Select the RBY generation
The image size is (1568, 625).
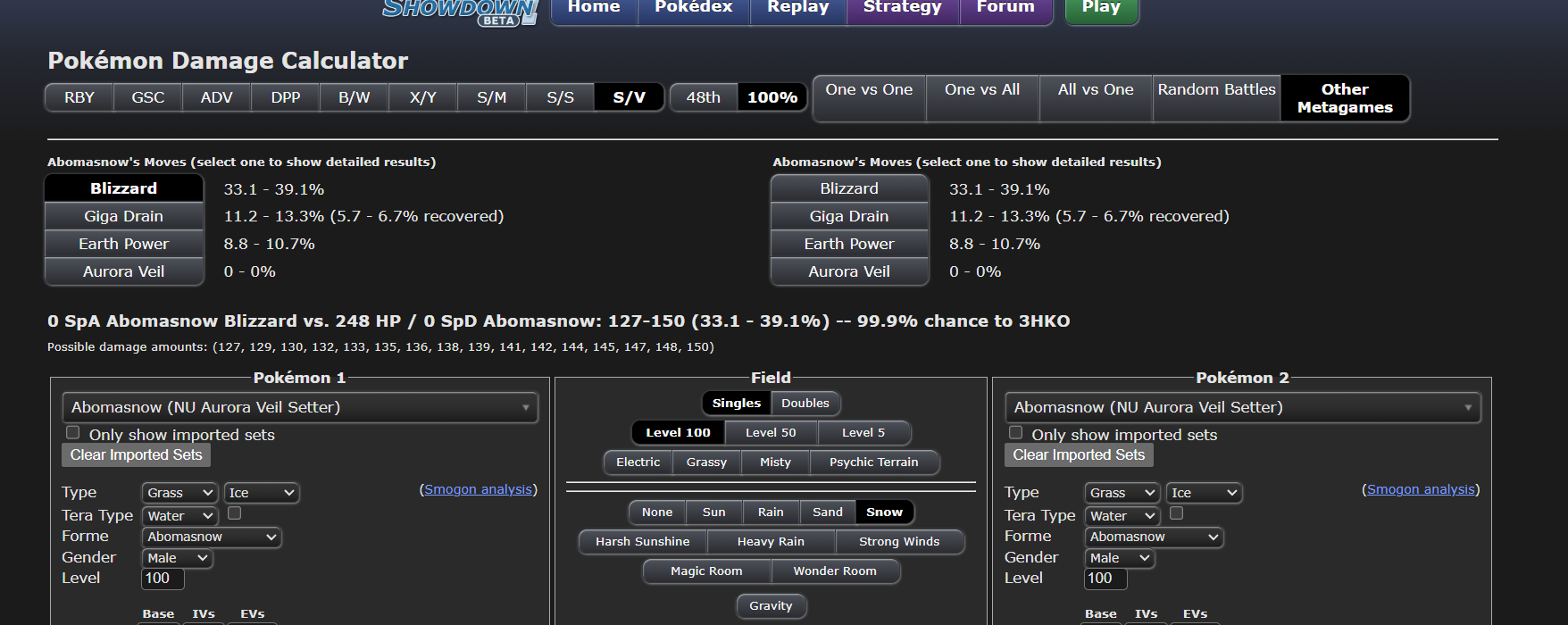[79, 97]
